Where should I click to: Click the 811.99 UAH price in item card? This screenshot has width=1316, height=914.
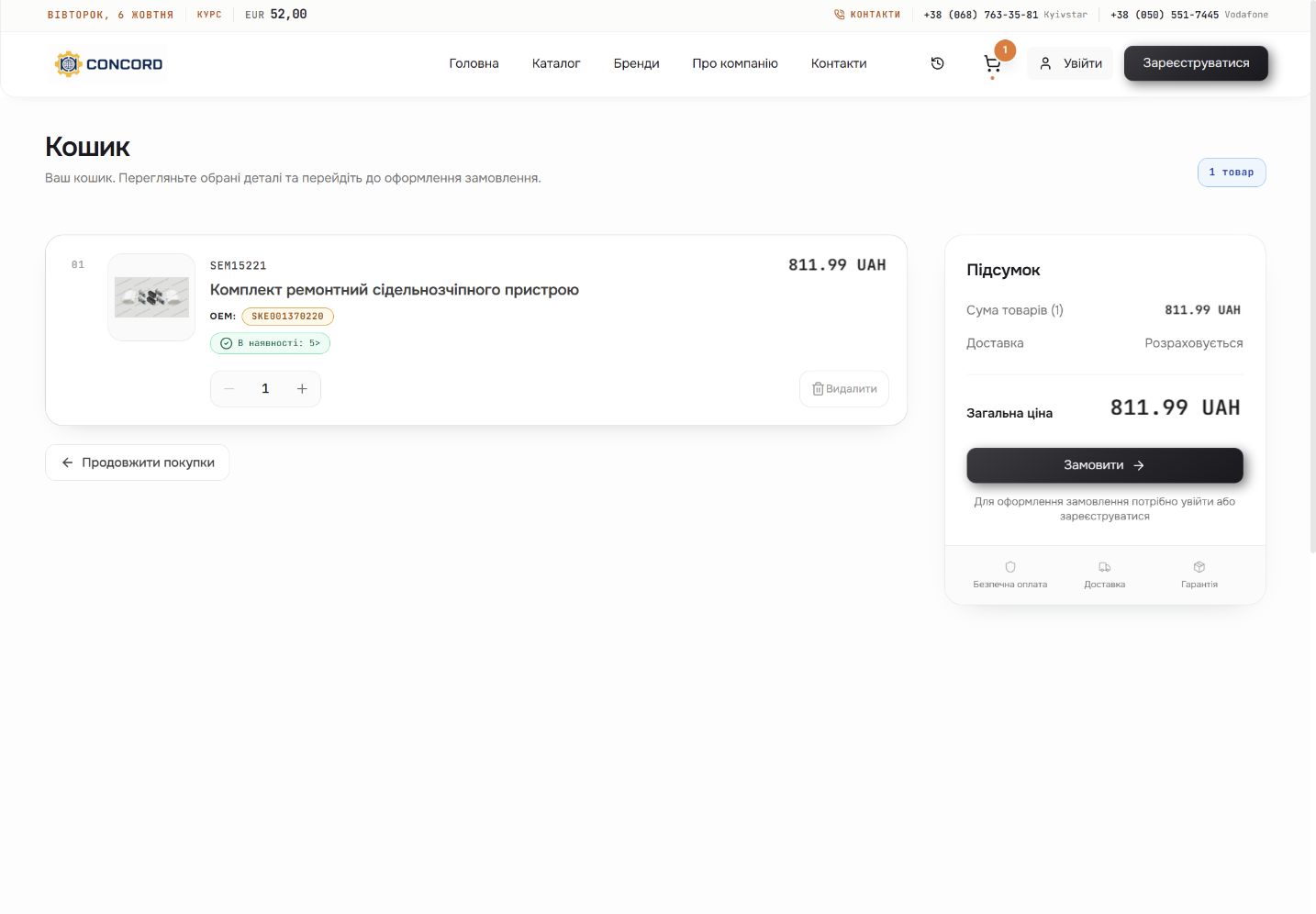pyautogui.click(x=837, y=265)
